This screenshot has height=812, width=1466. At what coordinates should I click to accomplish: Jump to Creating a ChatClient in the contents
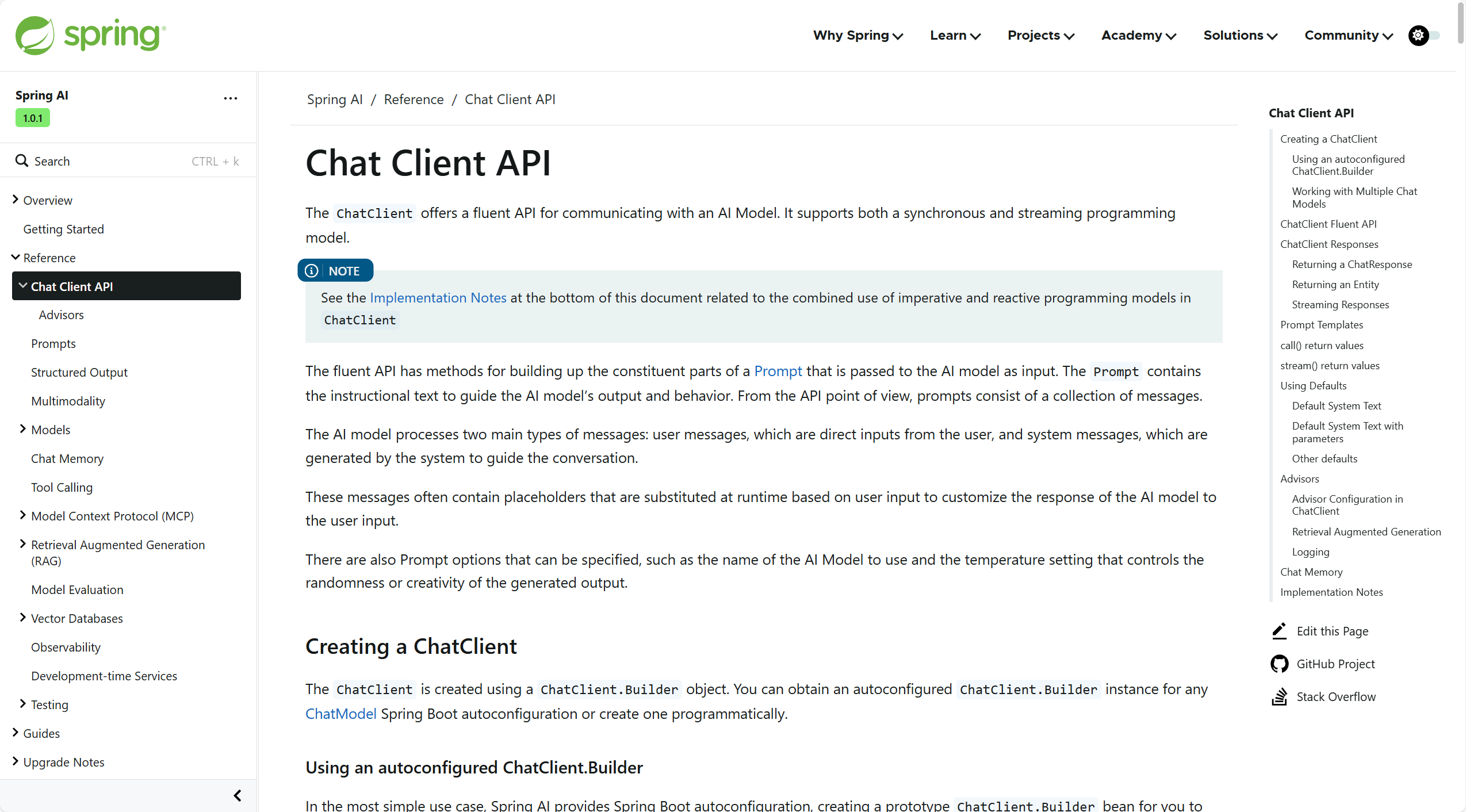[x=1327, y=139]
